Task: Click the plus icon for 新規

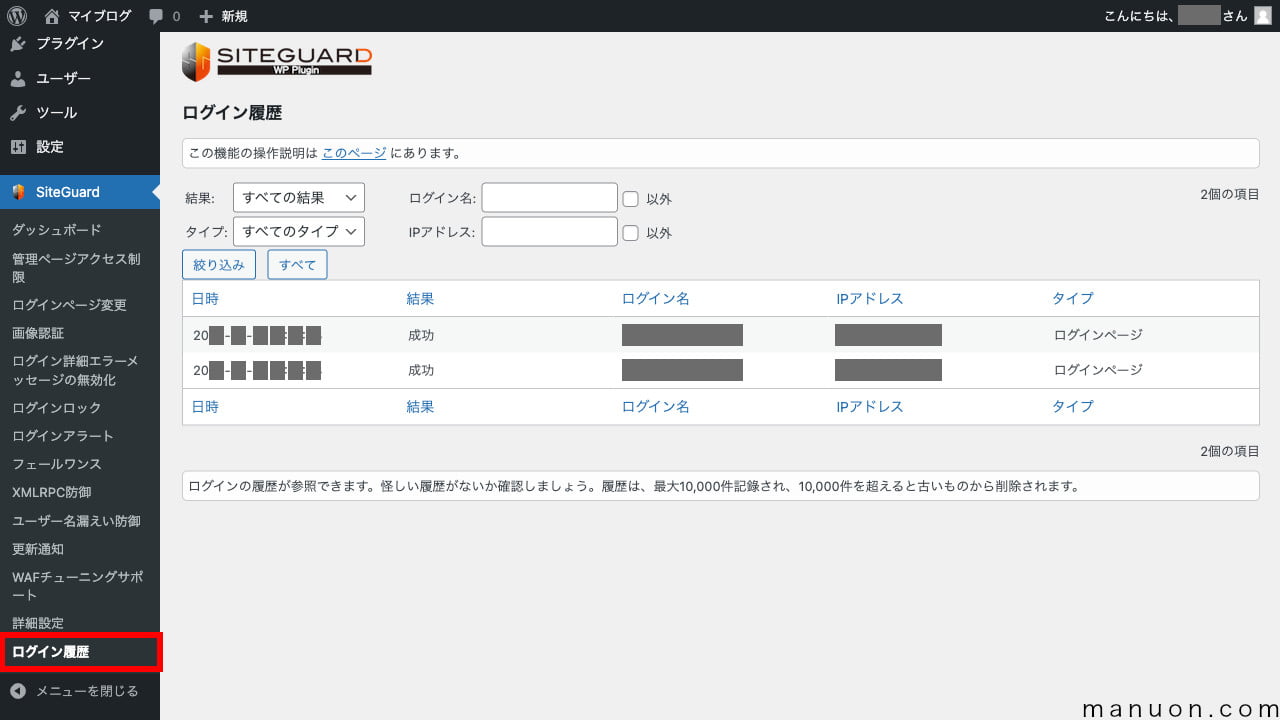Action: click(x=206, y=16)
